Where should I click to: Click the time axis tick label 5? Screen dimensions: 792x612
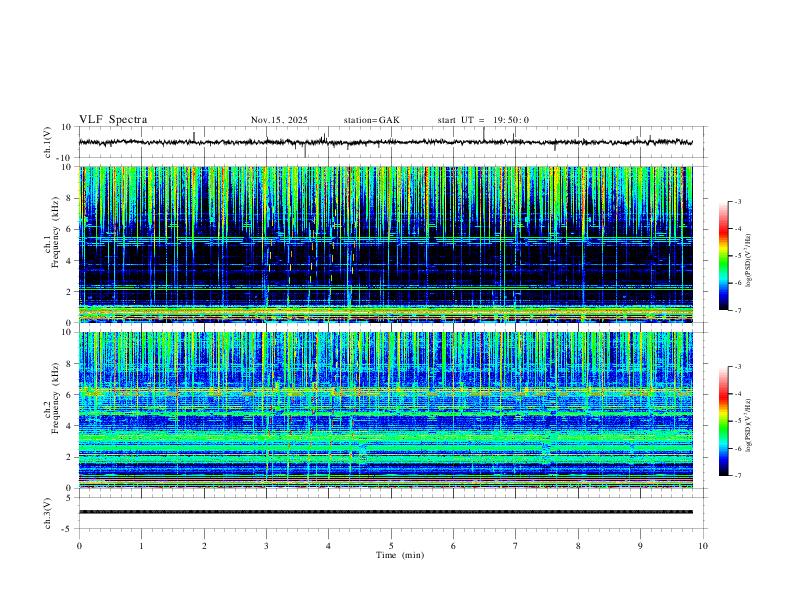click(x=391, y=546)
